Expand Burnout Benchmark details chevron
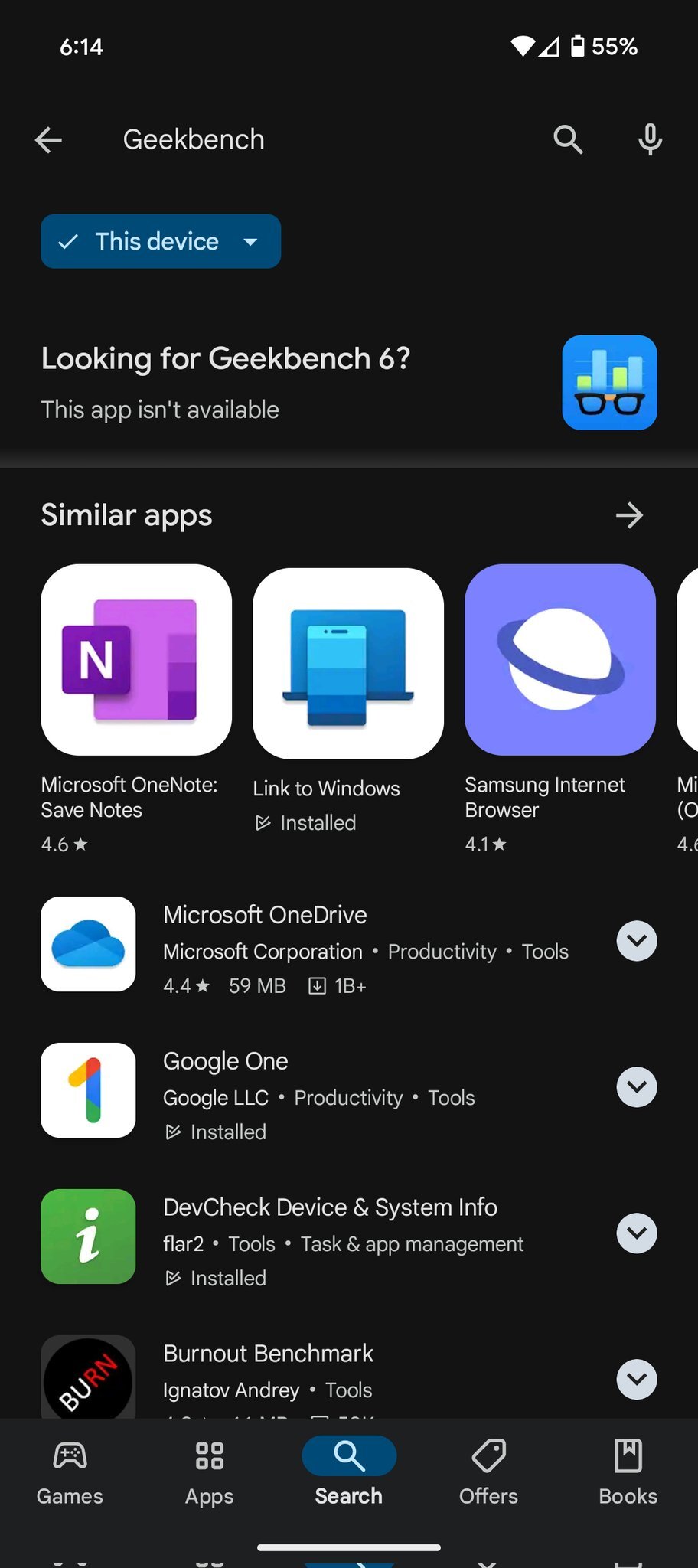Image resolution: width=698 pixels, height=1568 pixels. click(x=637, y=1380)
